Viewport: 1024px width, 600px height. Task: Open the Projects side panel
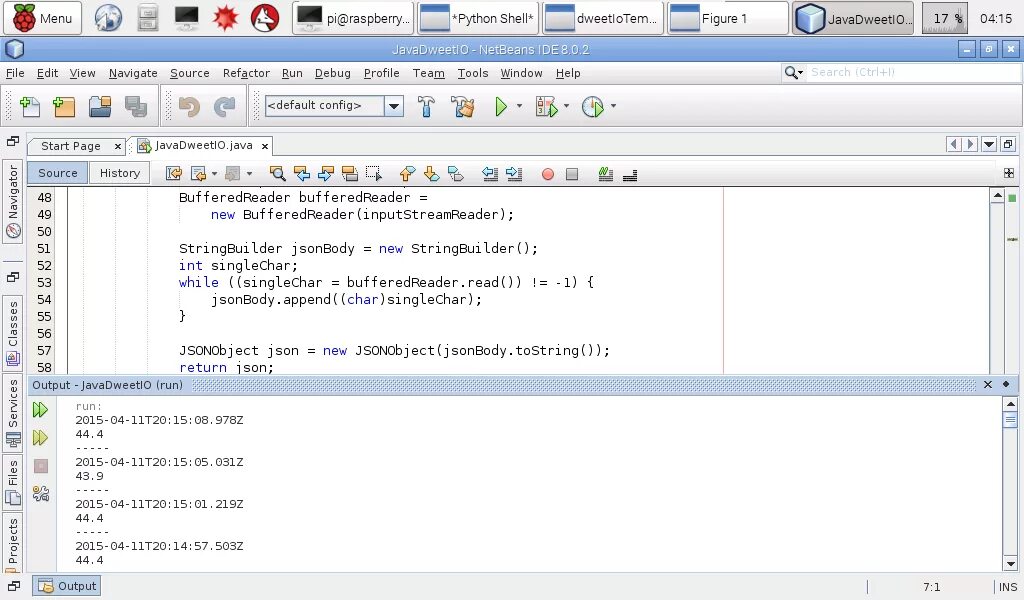click(x=13, y=545)
